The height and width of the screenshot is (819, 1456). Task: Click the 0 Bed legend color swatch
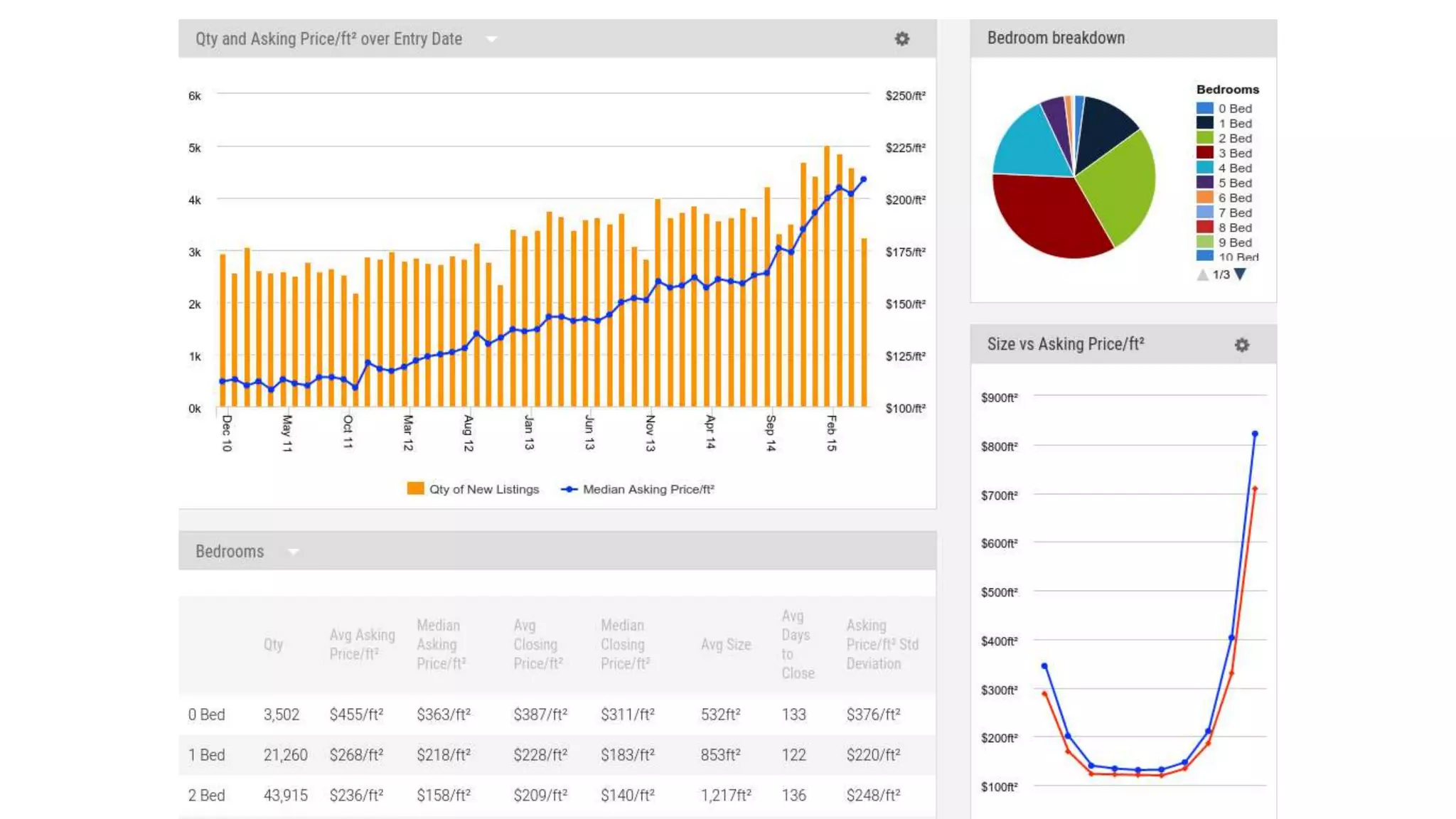(1204, 108)
